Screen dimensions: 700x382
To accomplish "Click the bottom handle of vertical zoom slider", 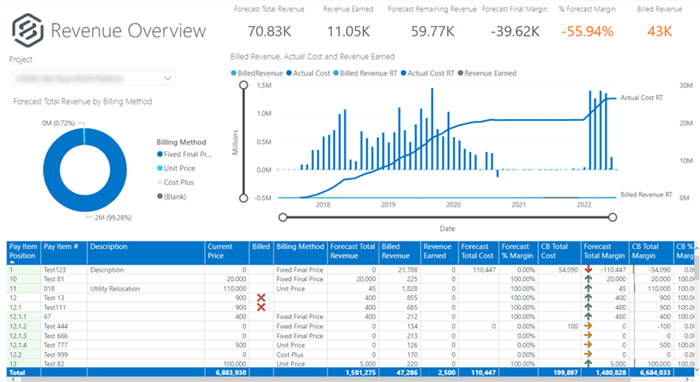I will tap(243, 198).
